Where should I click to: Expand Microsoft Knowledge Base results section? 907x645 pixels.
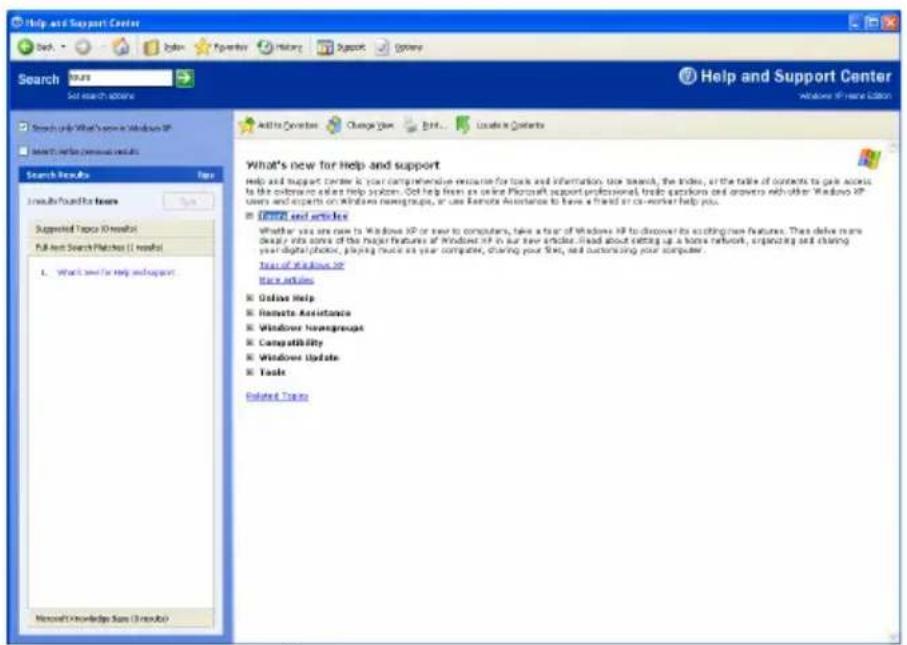pos(121,618)
